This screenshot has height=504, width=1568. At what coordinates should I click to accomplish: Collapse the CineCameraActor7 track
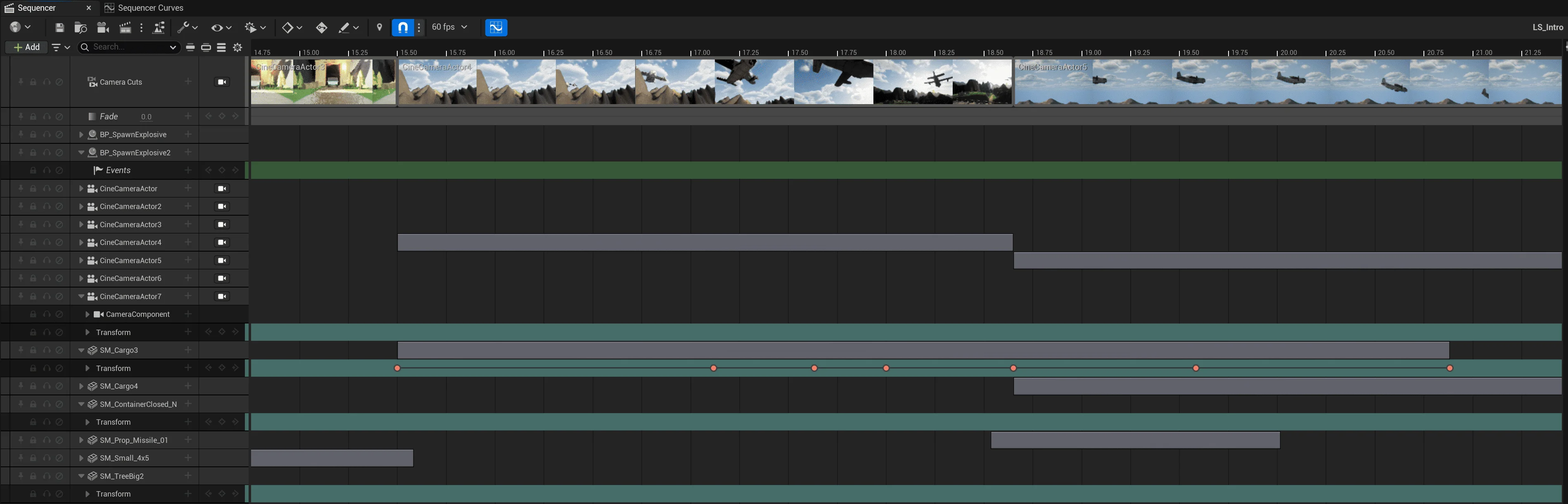coord(81,297)
